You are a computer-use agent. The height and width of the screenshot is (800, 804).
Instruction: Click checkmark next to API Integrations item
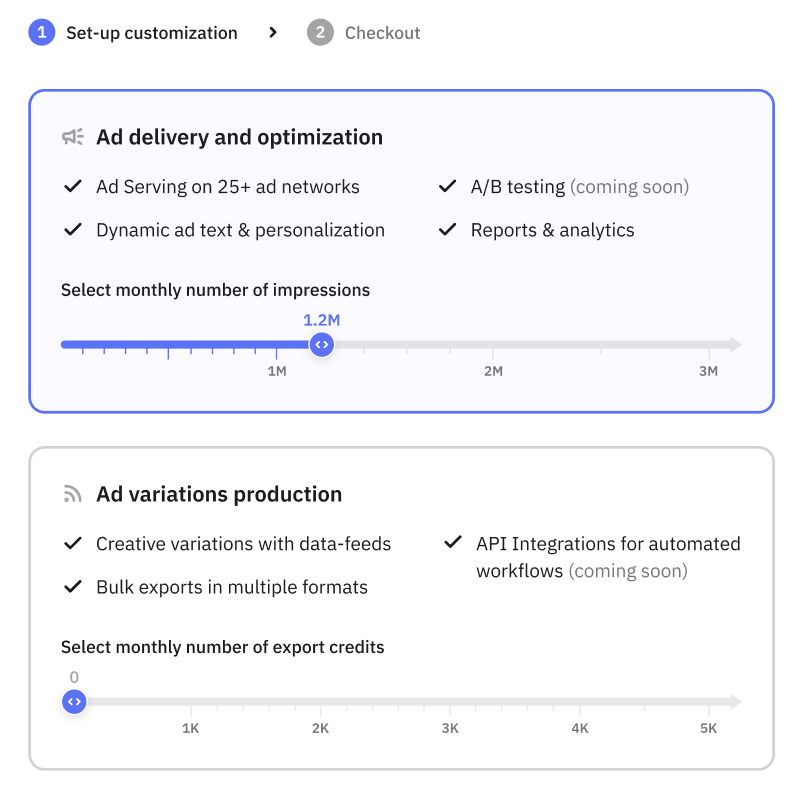tap(453, 542)
